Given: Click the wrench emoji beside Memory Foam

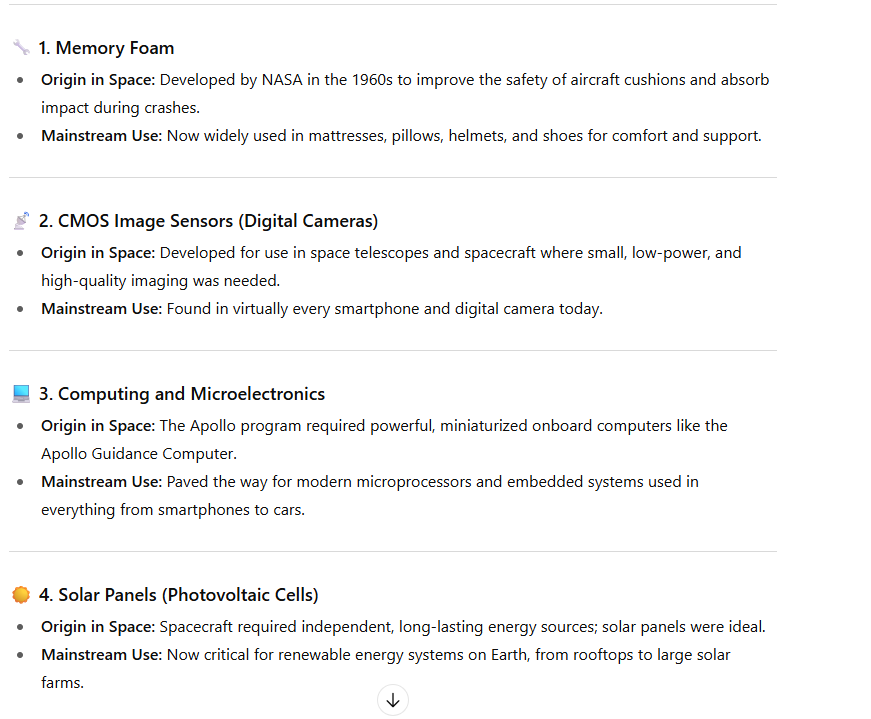Looking at the screenshot, I should (x=21, y=48).
